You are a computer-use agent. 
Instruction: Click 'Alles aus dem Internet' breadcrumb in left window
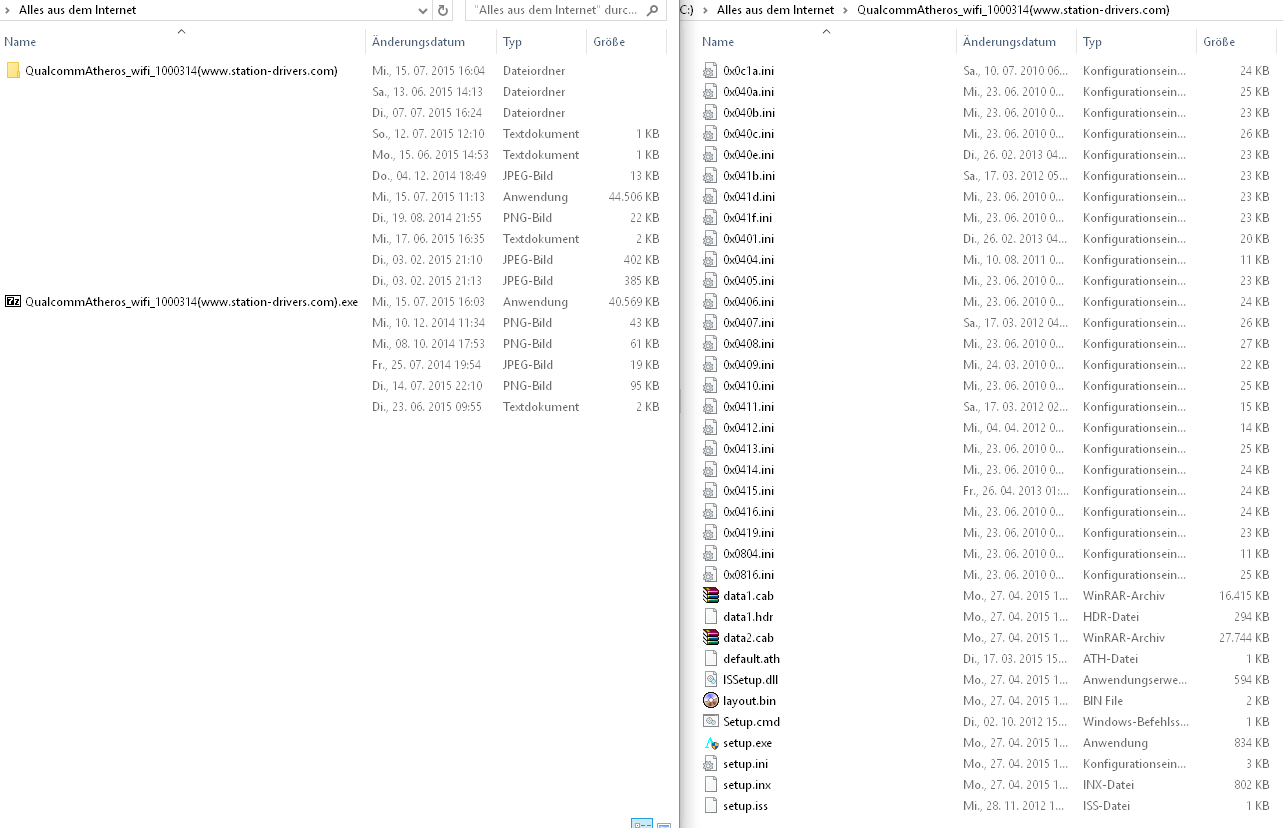78,10
